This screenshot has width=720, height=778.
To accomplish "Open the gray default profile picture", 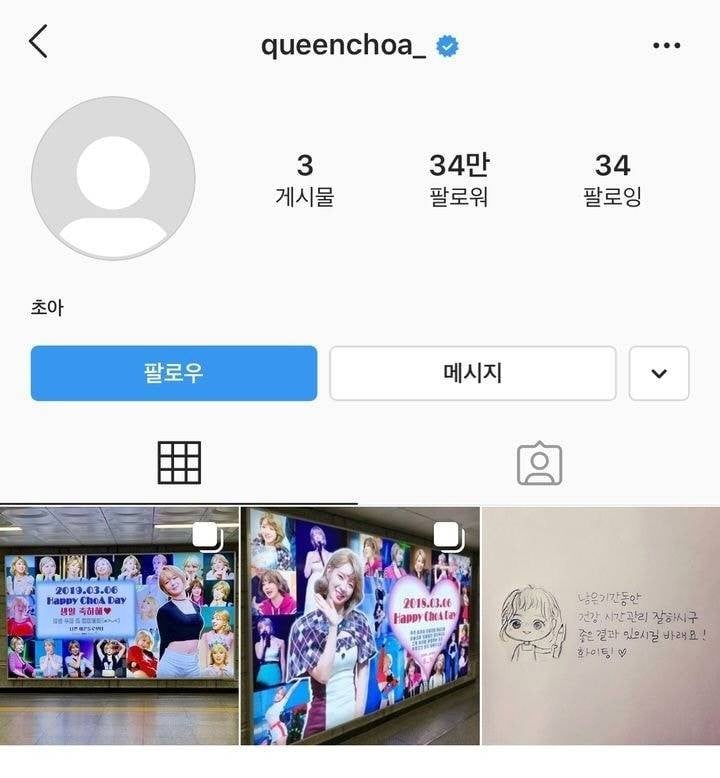I will pos(113,178).
